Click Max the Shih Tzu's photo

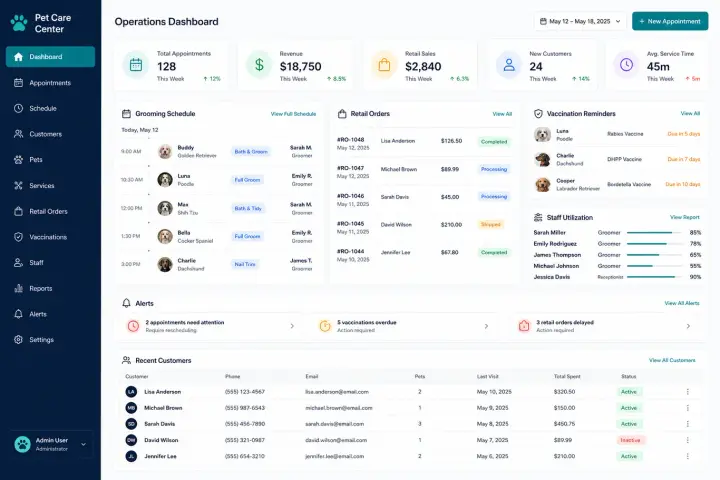point(165,208)
